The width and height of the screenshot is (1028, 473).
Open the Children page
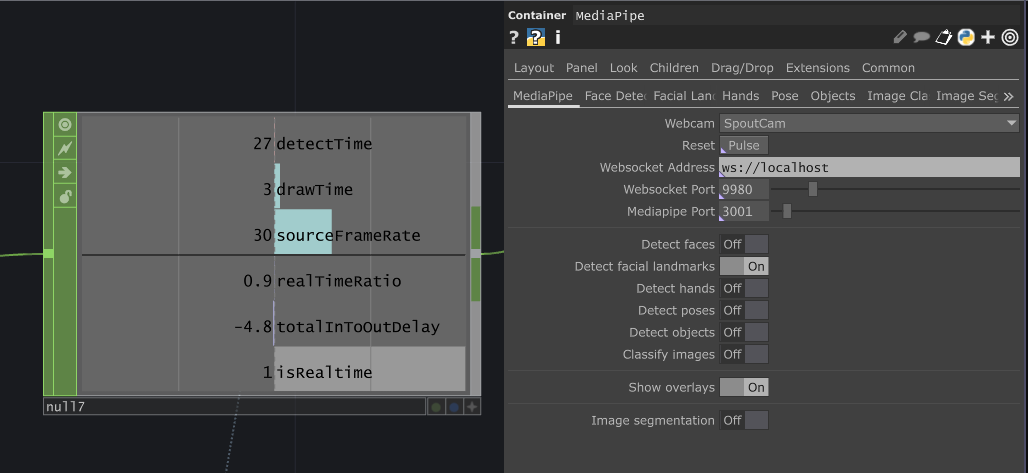tap(674, 68)
